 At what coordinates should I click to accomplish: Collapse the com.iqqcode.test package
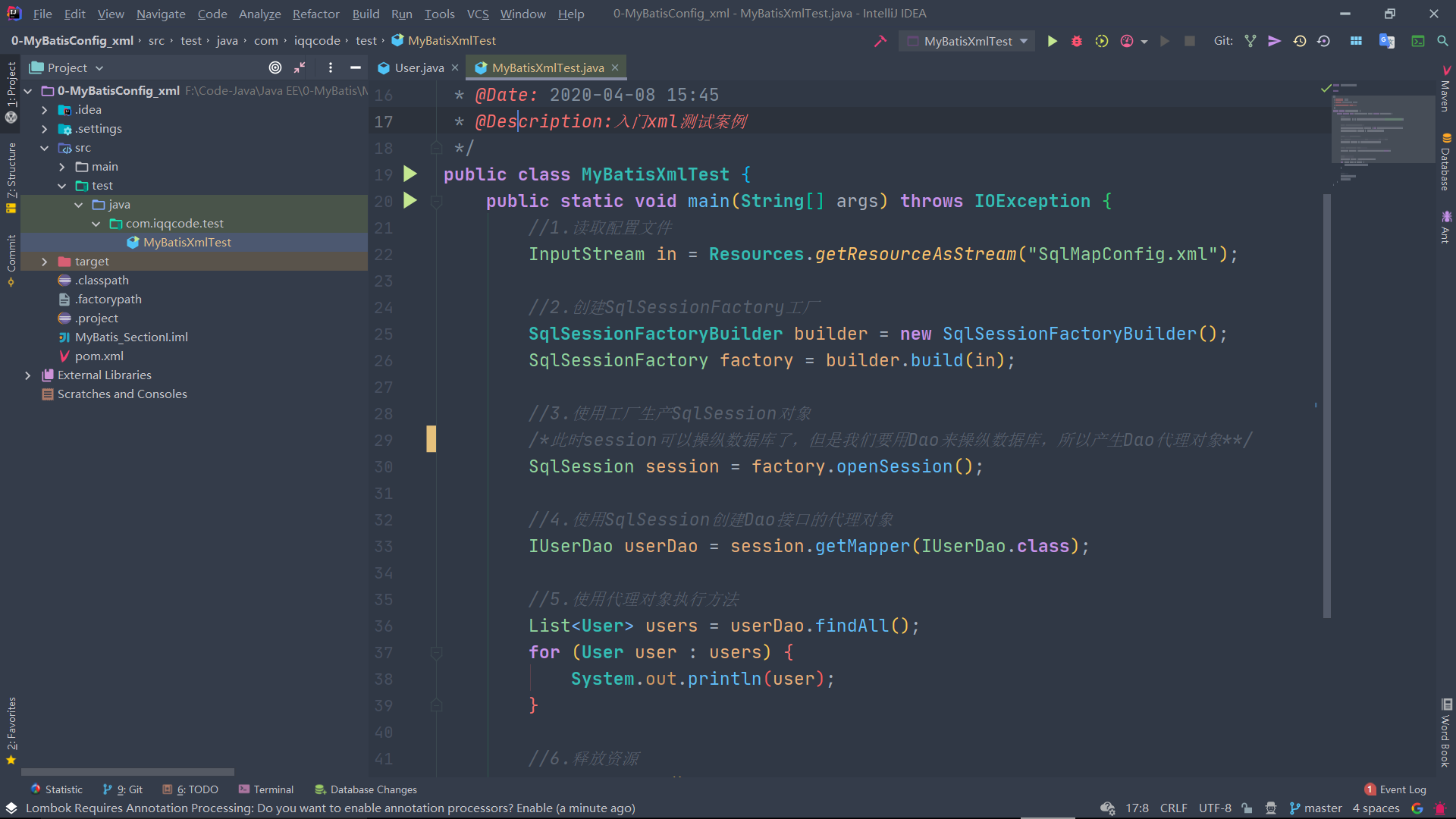tap(96, 224)
